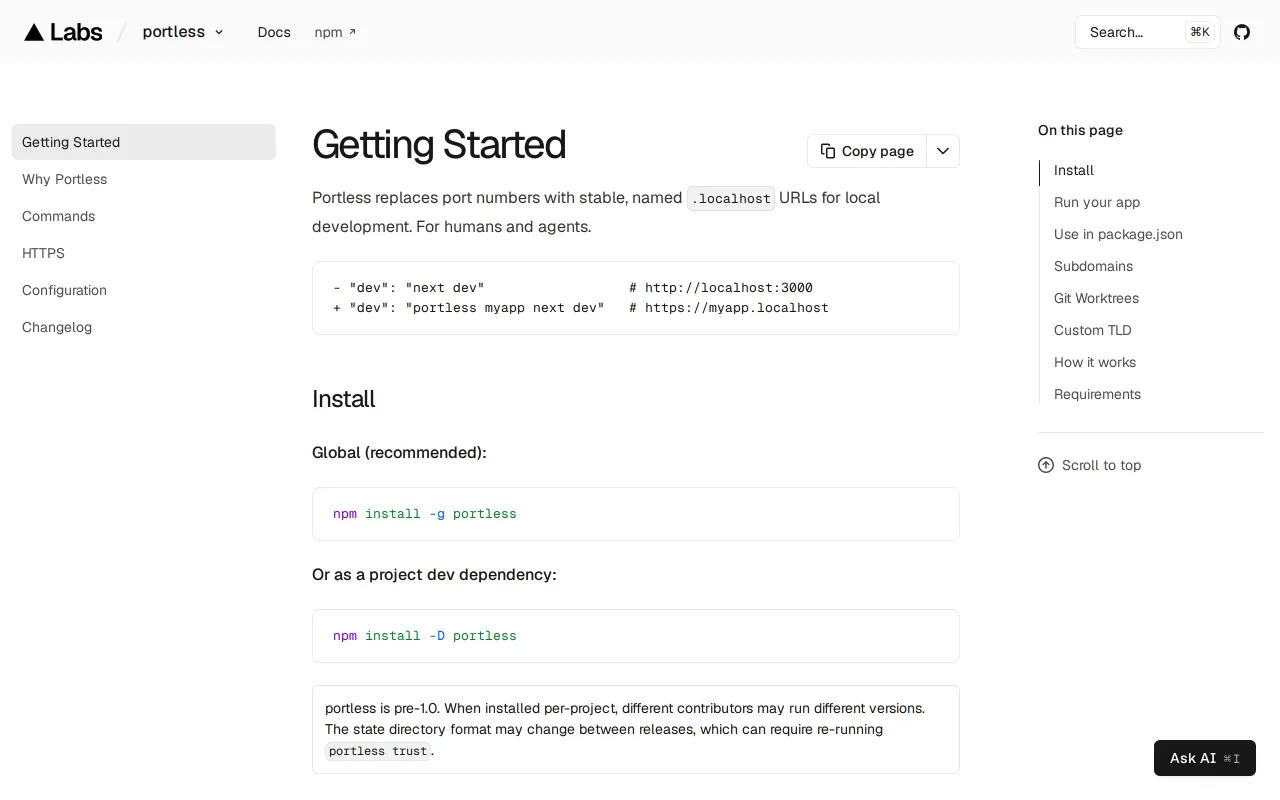Click the Install heading
This screenshot has width=1280, height=800.
pyautogui.click(x=343, y=399)
